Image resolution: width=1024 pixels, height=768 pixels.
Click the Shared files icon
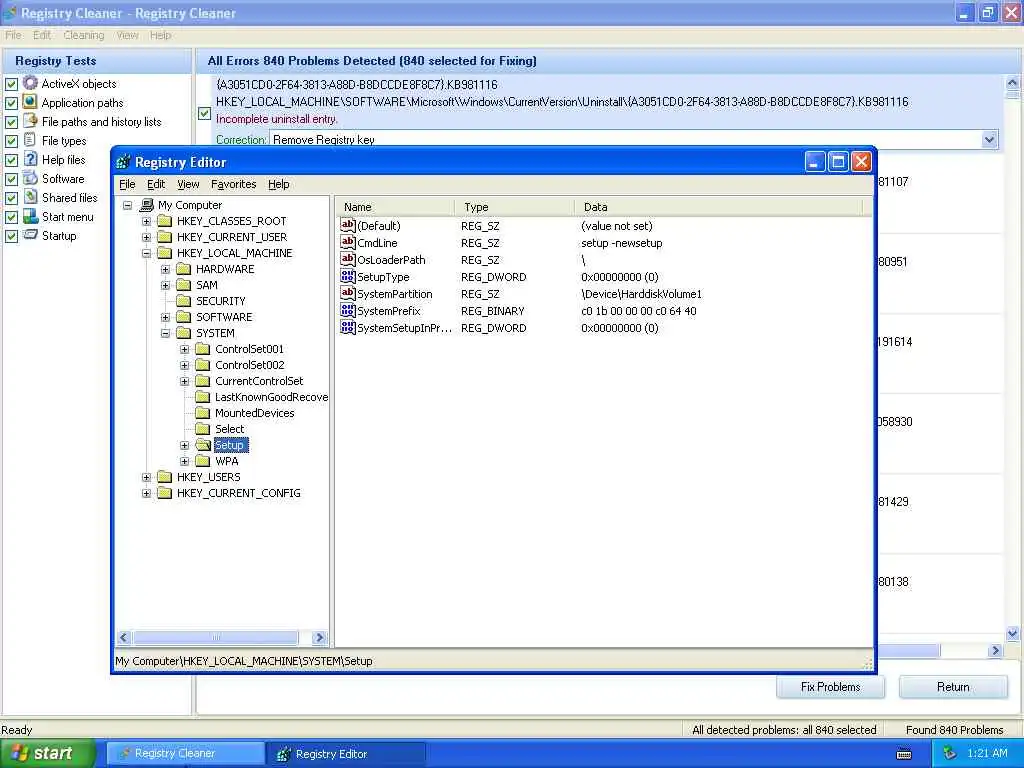pyautogui.click(x=30, y=197)
